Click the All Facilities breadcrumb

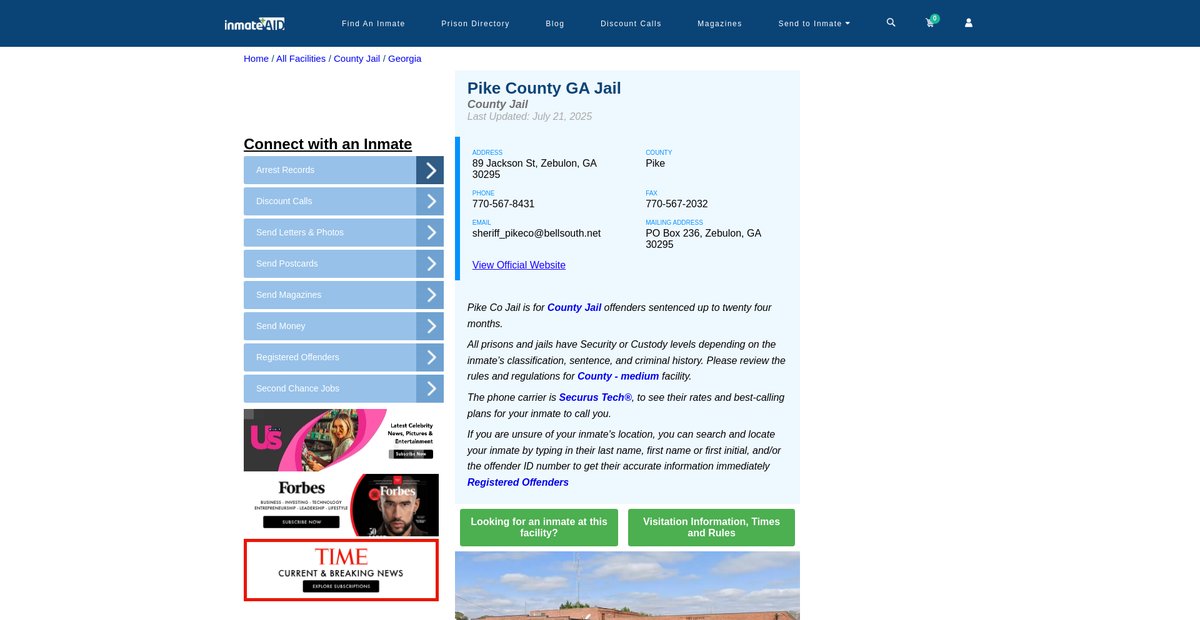[x=301, y=58]
